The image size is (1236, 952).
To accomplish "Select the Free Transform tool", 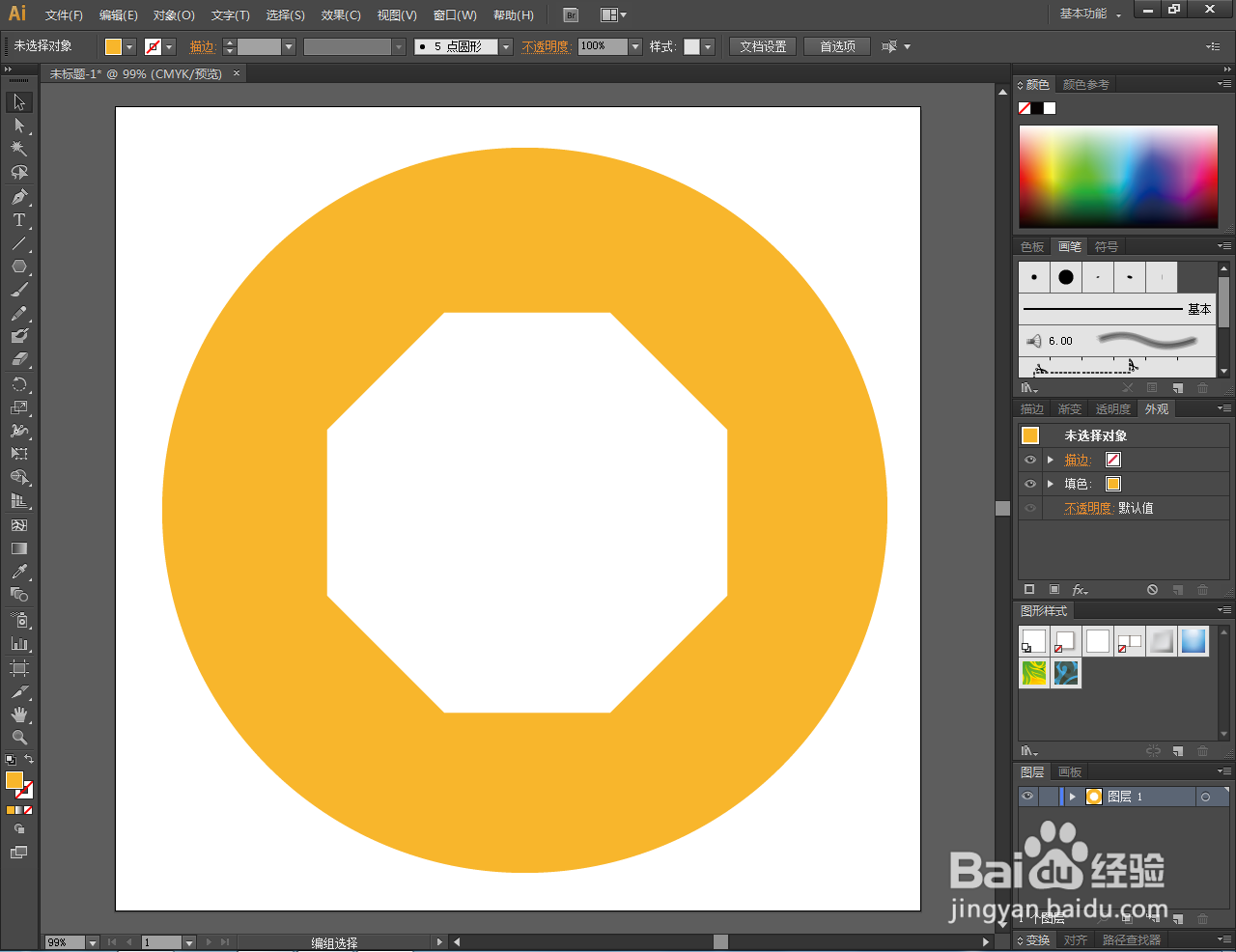I will pos(19,454).
